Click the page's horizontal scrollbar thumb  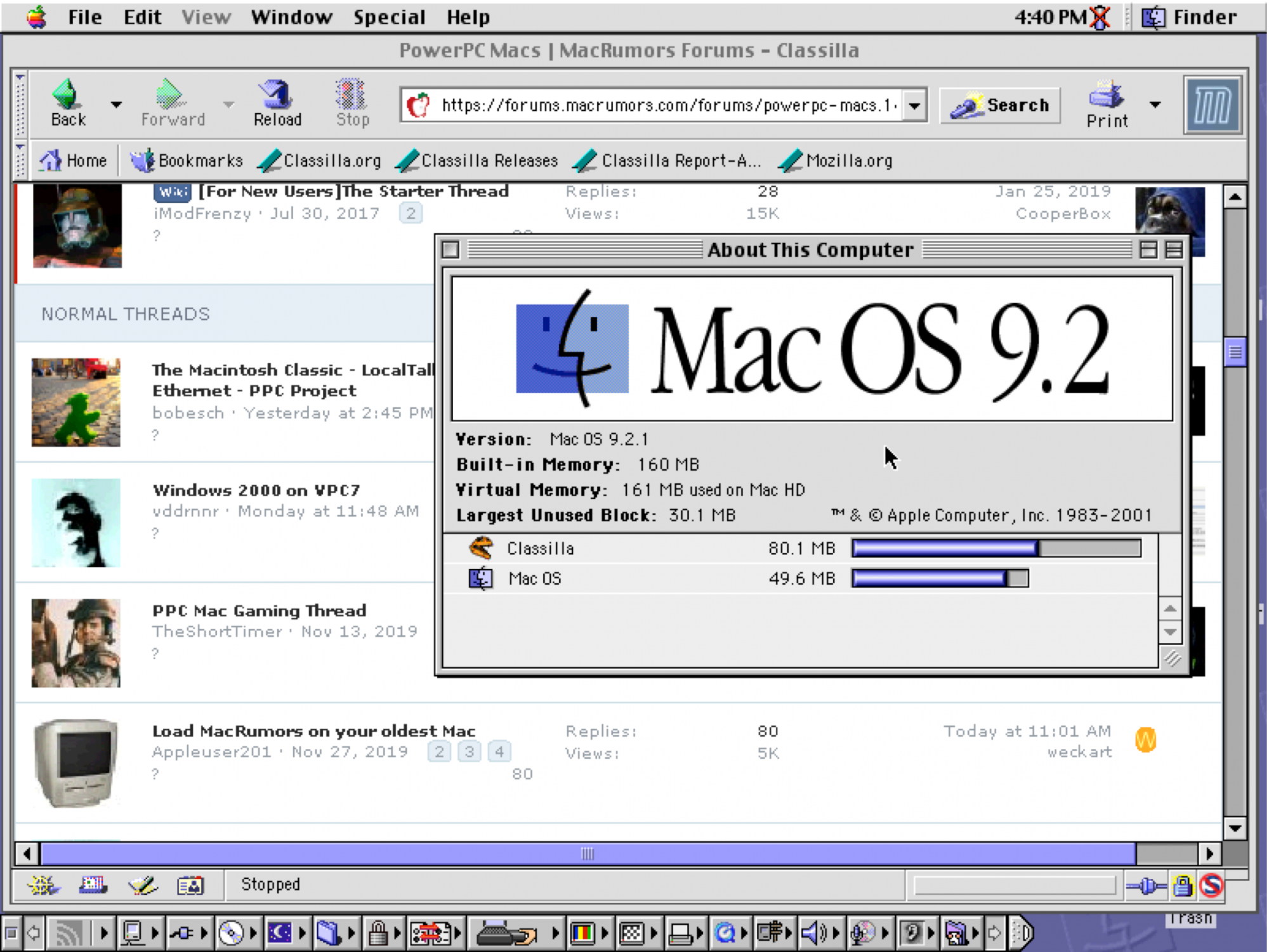588,854
